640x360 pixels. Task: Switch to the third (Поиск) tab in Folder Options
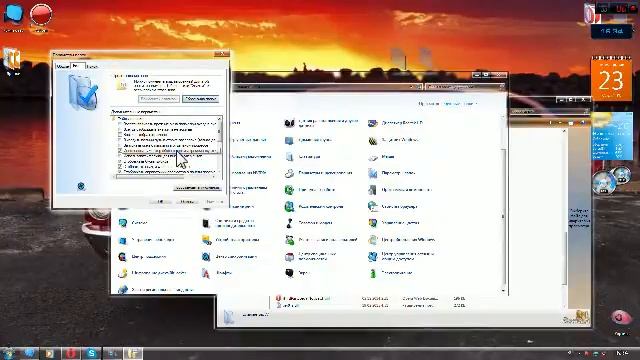(92, 66)
